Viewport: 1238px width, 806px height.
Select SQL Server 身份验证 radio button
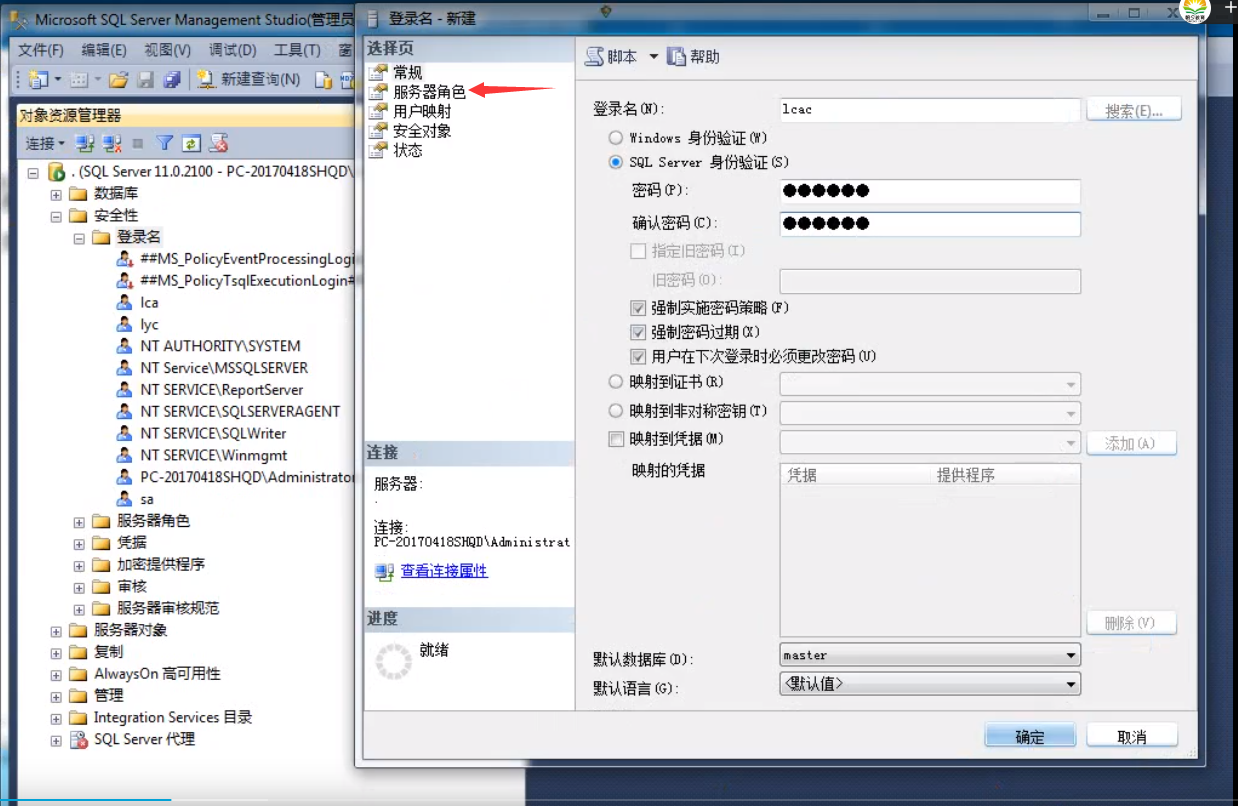tap(616, 162)
